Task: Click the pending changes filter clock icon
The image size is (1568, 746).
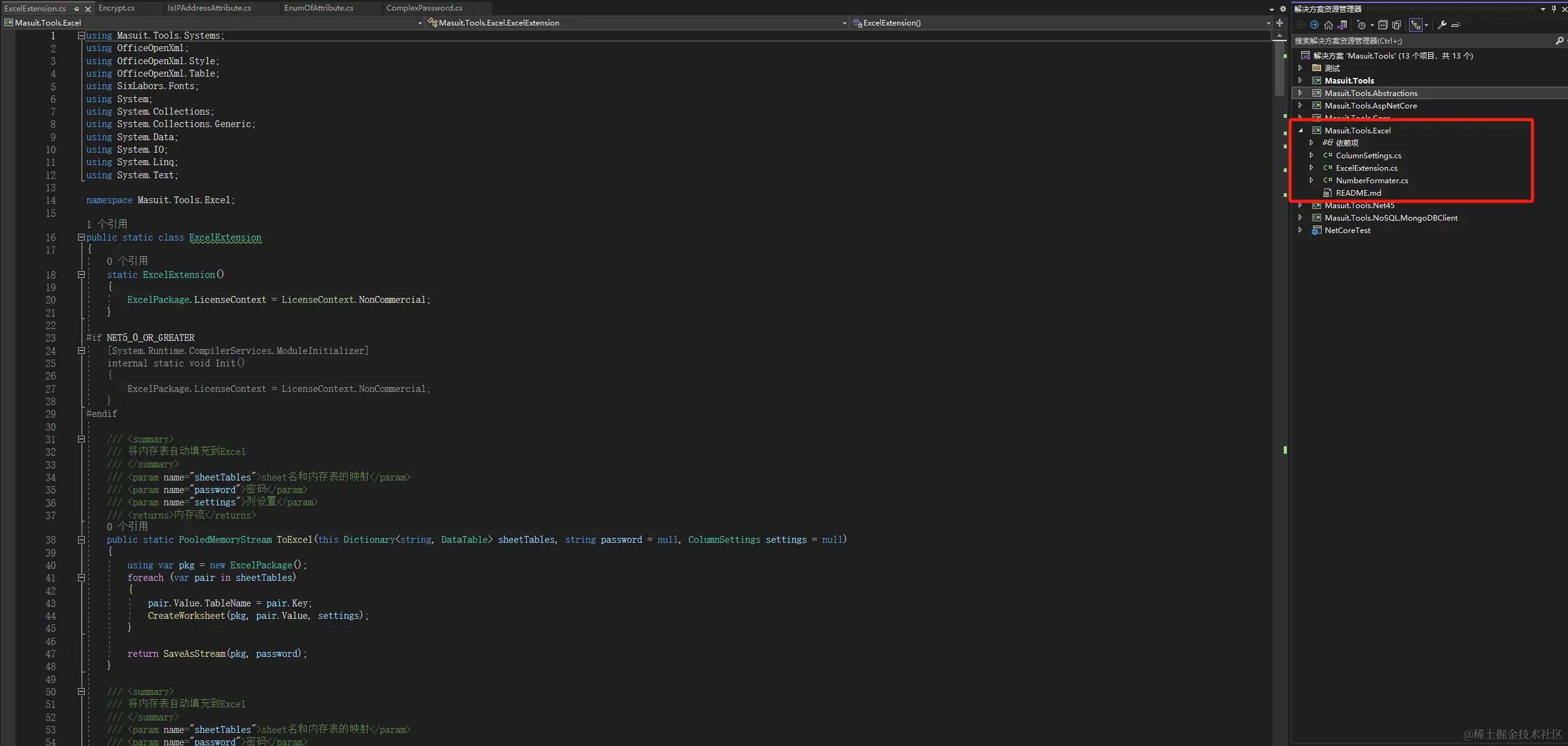Action: (x=1362, y=25)
